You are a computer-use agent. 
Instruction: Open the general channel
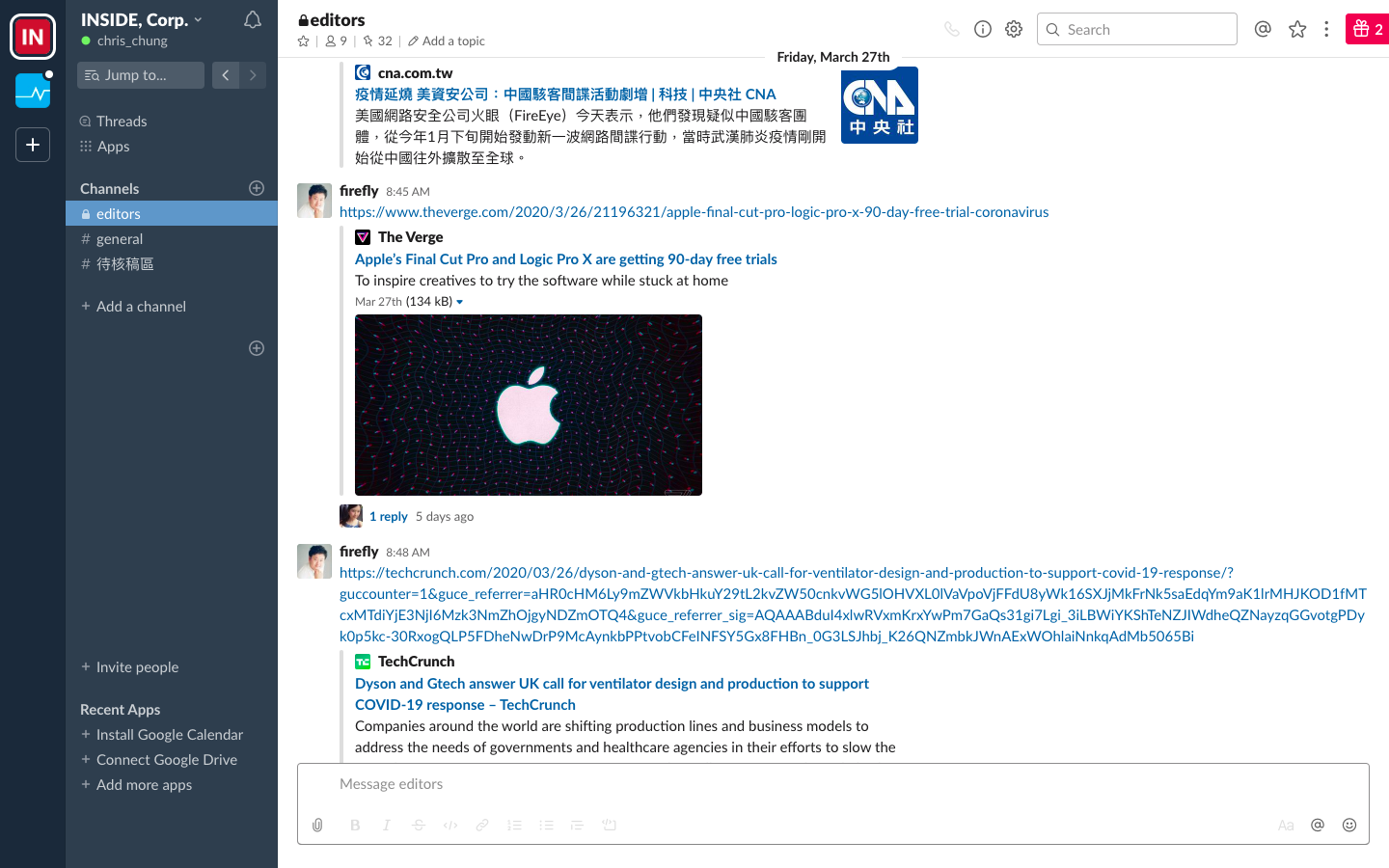tap(172, 238)
